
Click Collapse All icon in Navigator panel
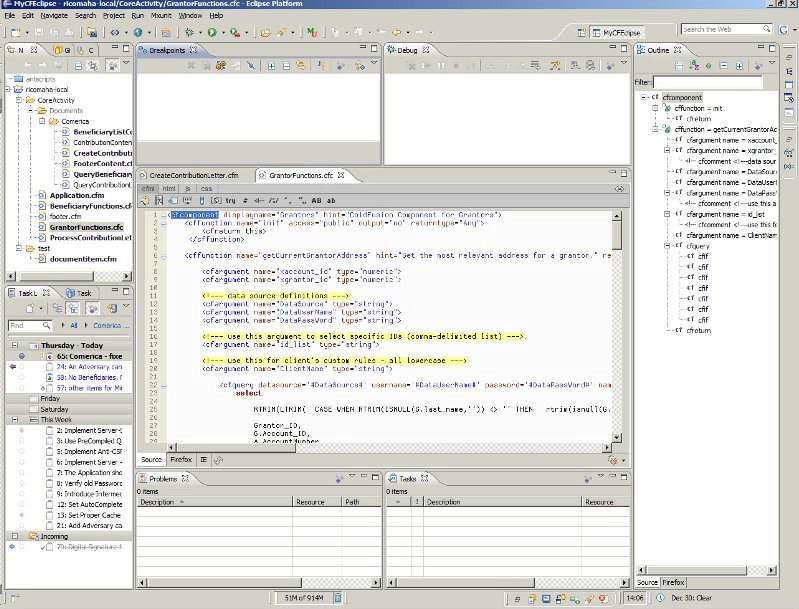click(x=78, y=66)
